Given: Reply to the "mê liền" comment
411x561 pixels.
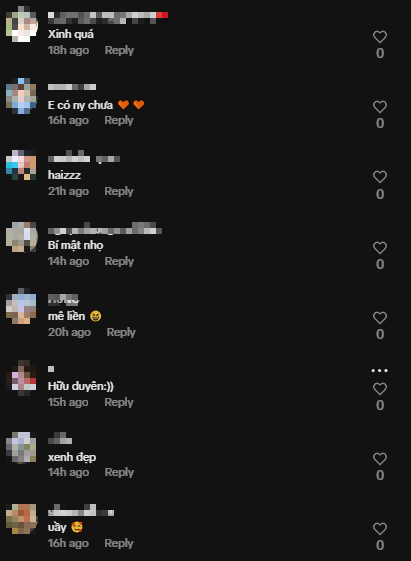Looking at the screenshot, I should (121, 332).
